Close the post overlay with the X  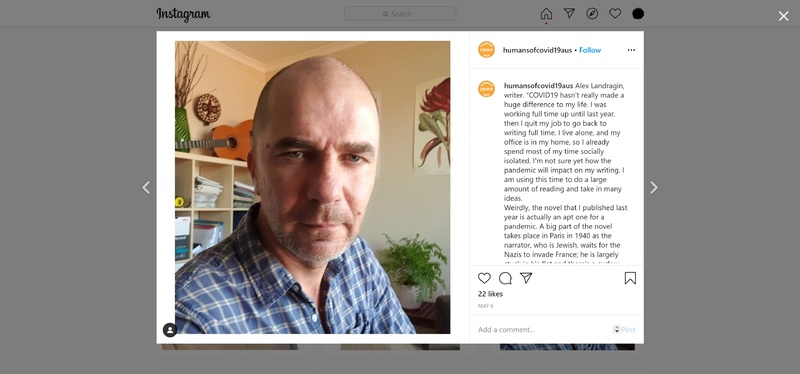783,16
